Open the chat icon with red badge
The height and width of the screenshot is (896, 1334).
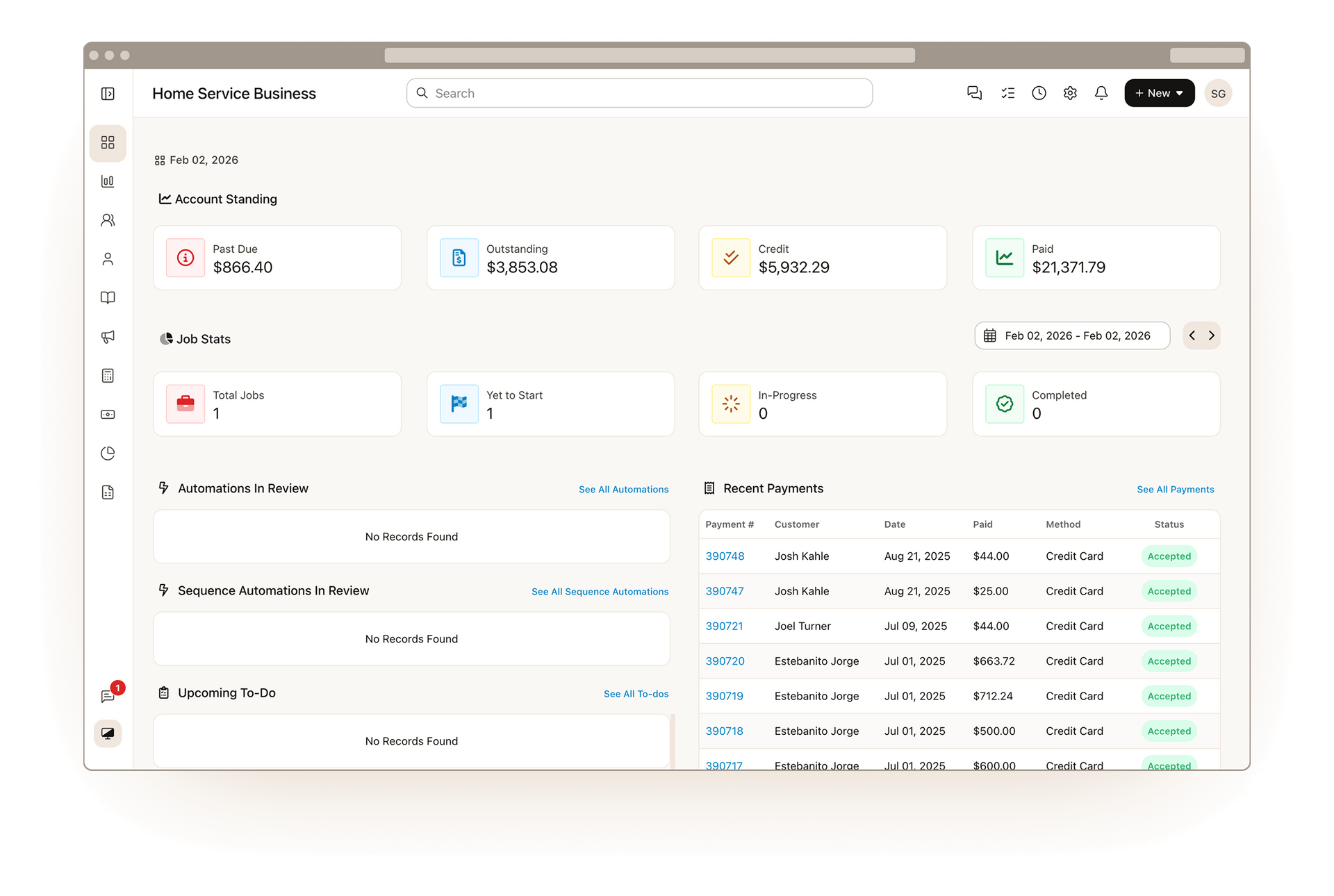(109, 696)
